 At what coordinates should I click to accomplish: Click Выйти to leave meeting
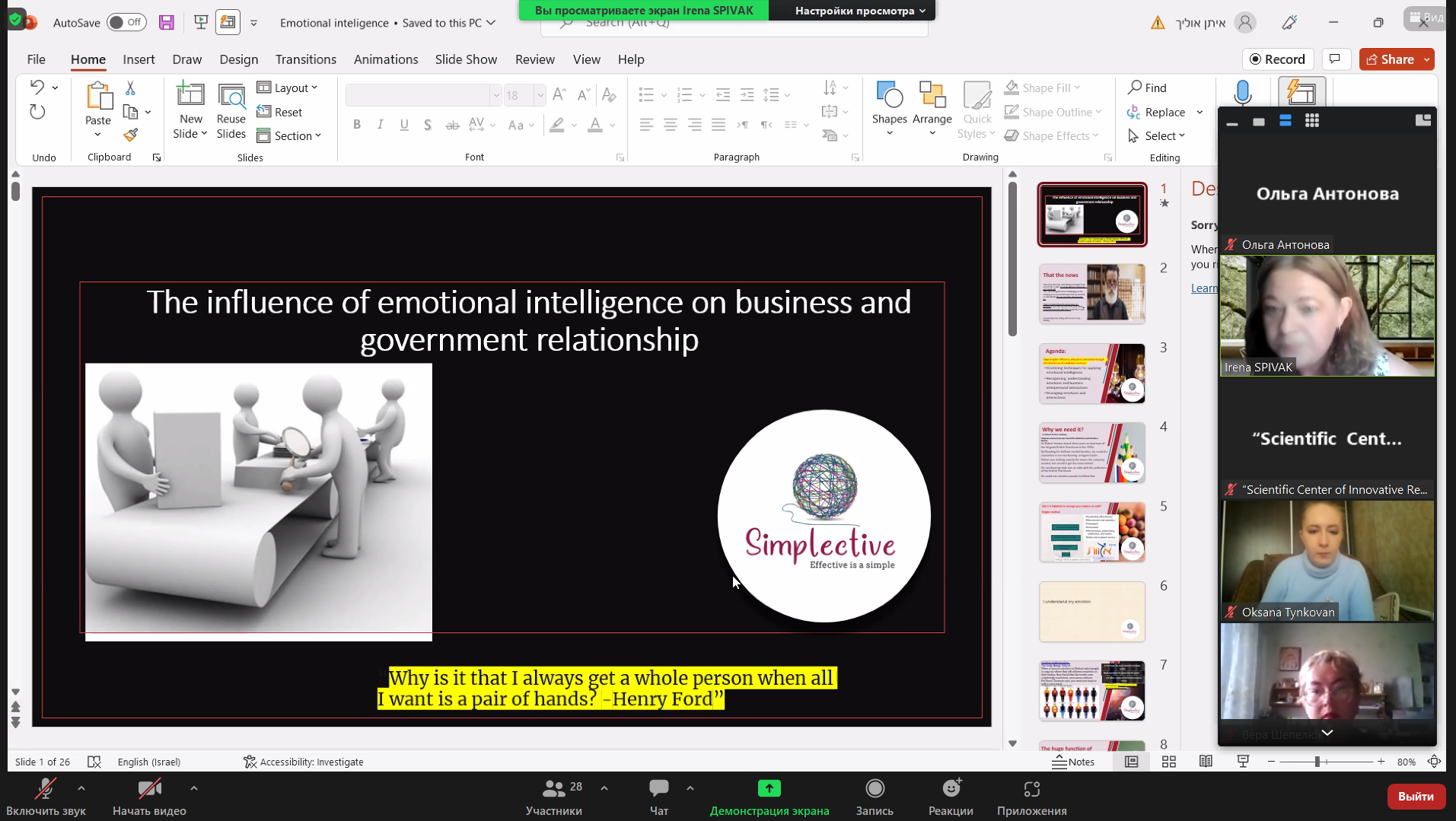(x=1416, y=797)
